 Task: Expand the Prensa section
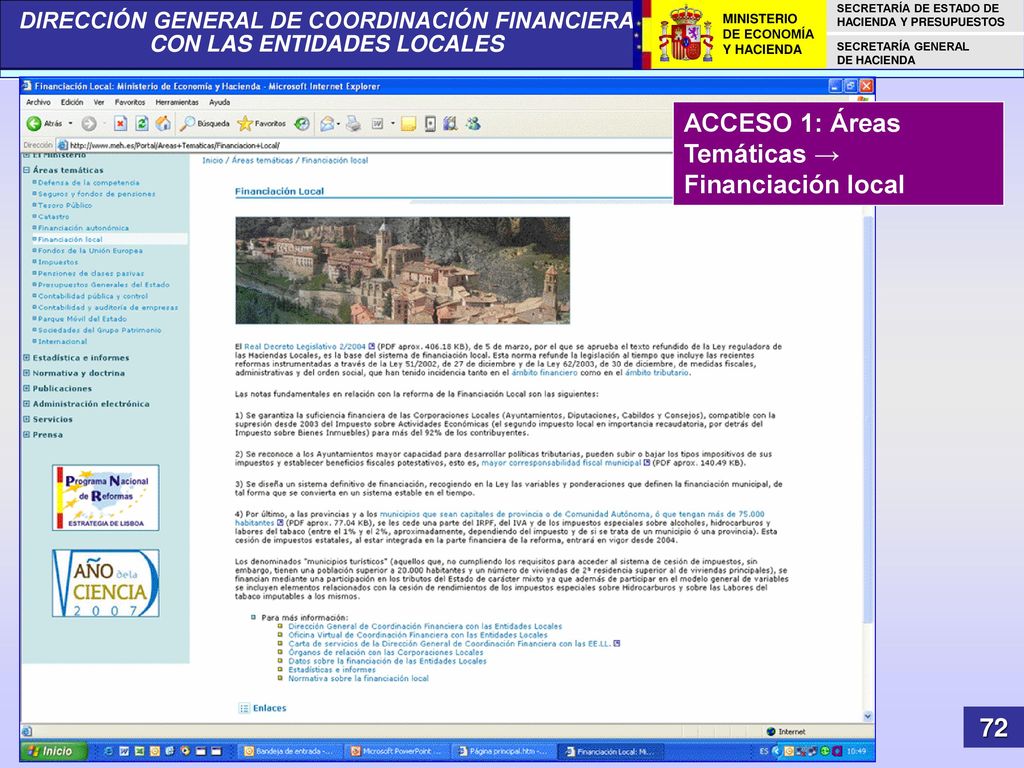coord(27,435)
